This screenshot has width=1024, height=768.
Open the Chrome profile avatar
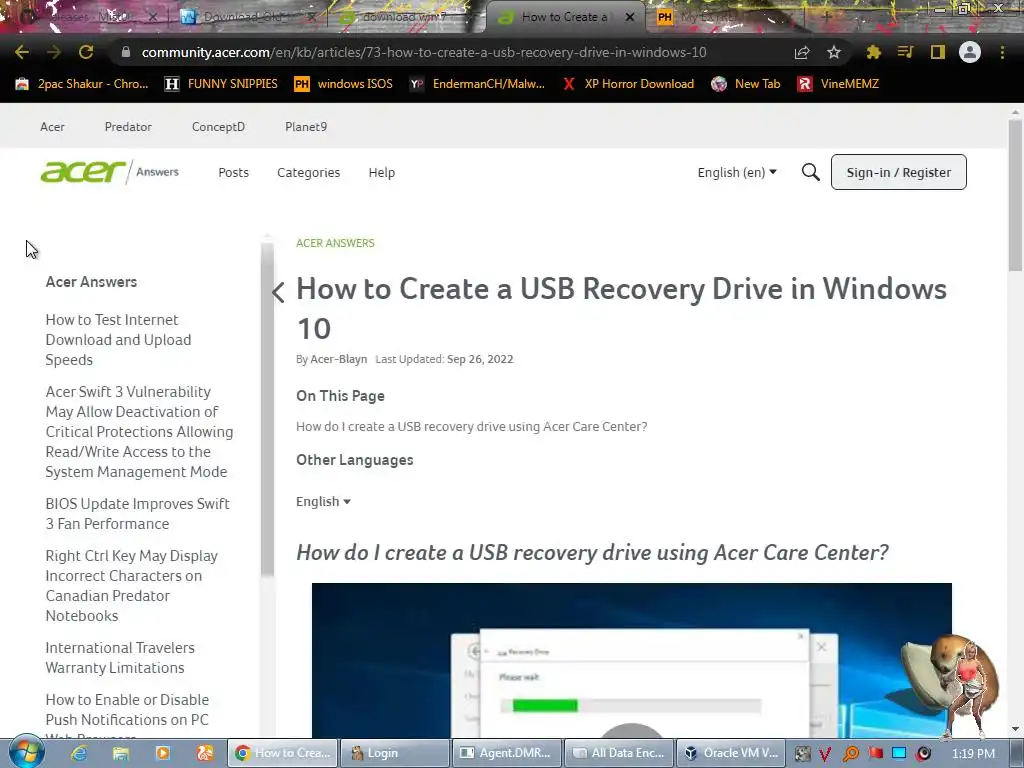click(970, 52)
